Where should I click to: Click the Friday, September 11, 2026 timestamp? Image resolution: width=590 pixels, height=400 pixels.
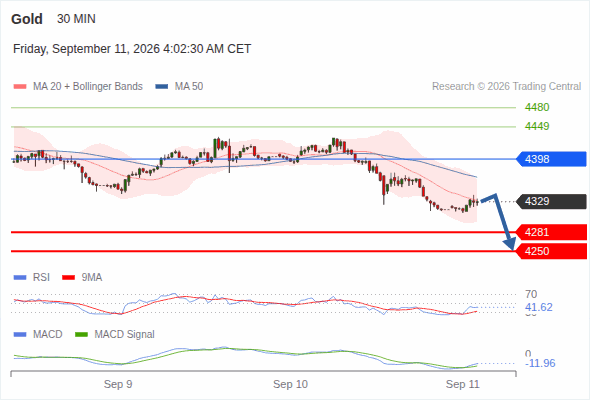[x=132, y=49]
